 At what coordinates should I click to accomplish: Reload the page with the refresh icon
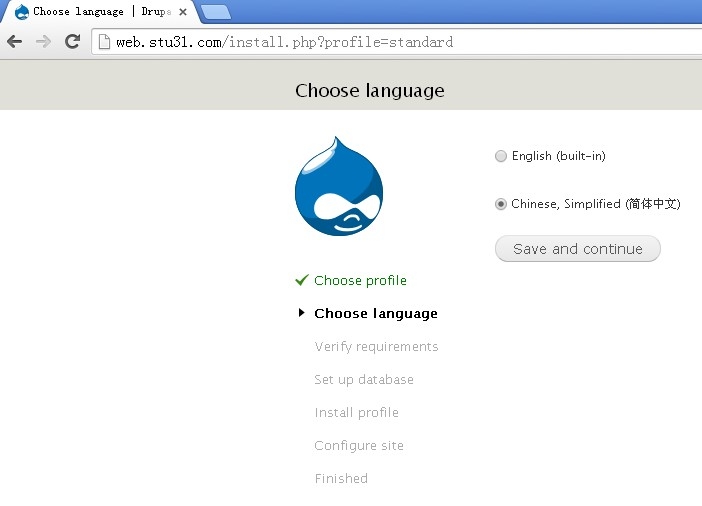click(x=72, y=42)
